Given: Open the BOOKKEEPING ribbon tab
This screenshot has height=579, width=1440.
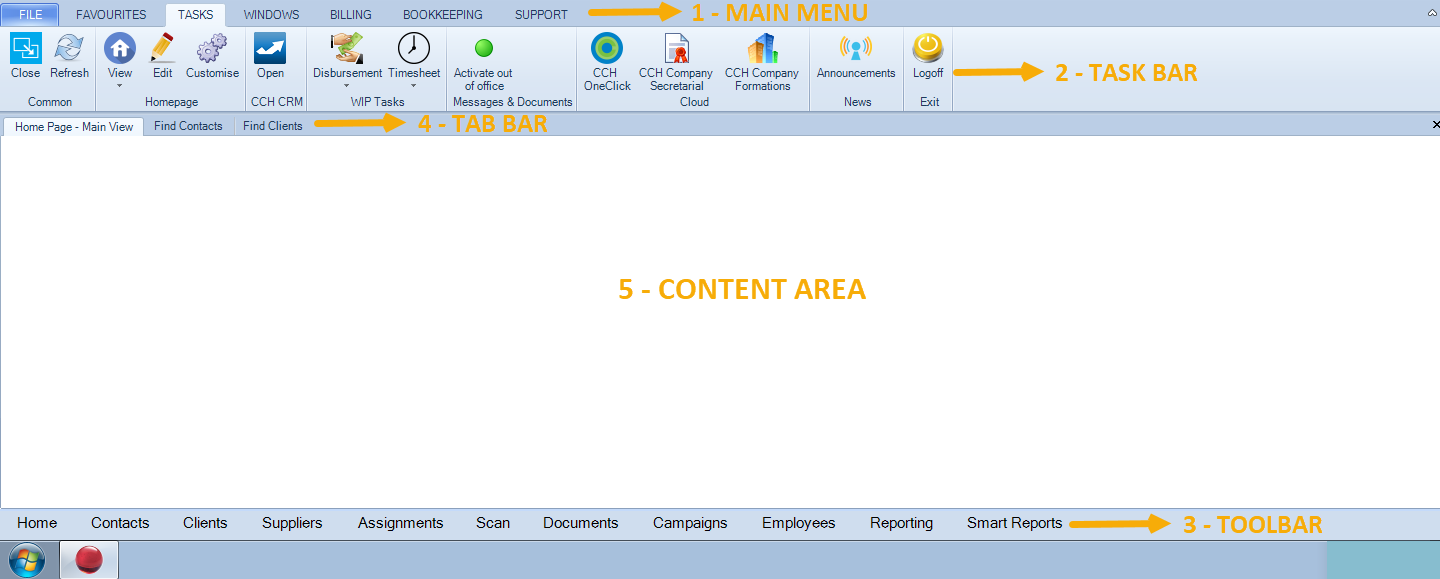Looking at the screenshot, I should click(443, 15).
